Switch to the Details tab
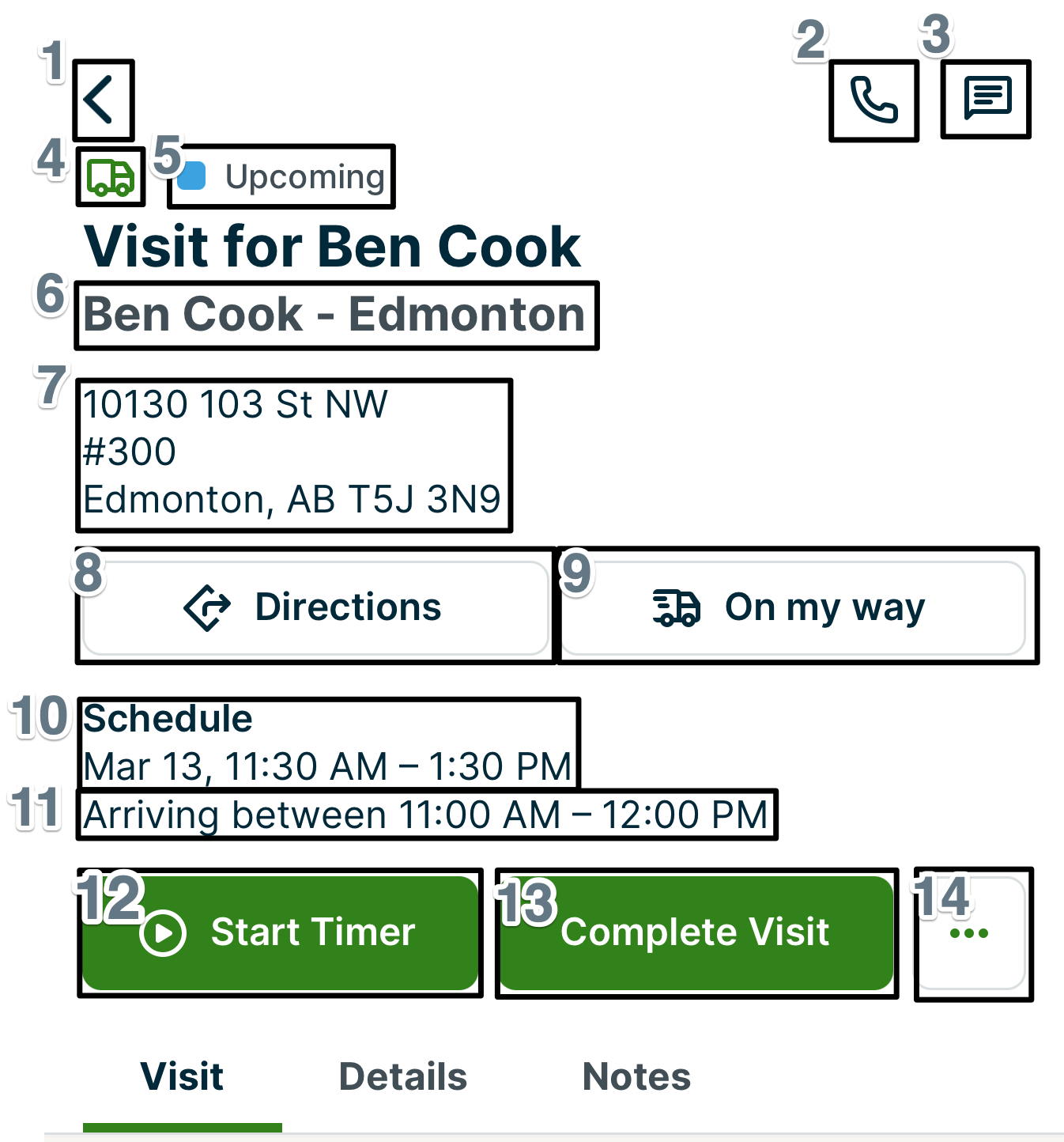Screen dimensions: 1064x1142 403,1076
